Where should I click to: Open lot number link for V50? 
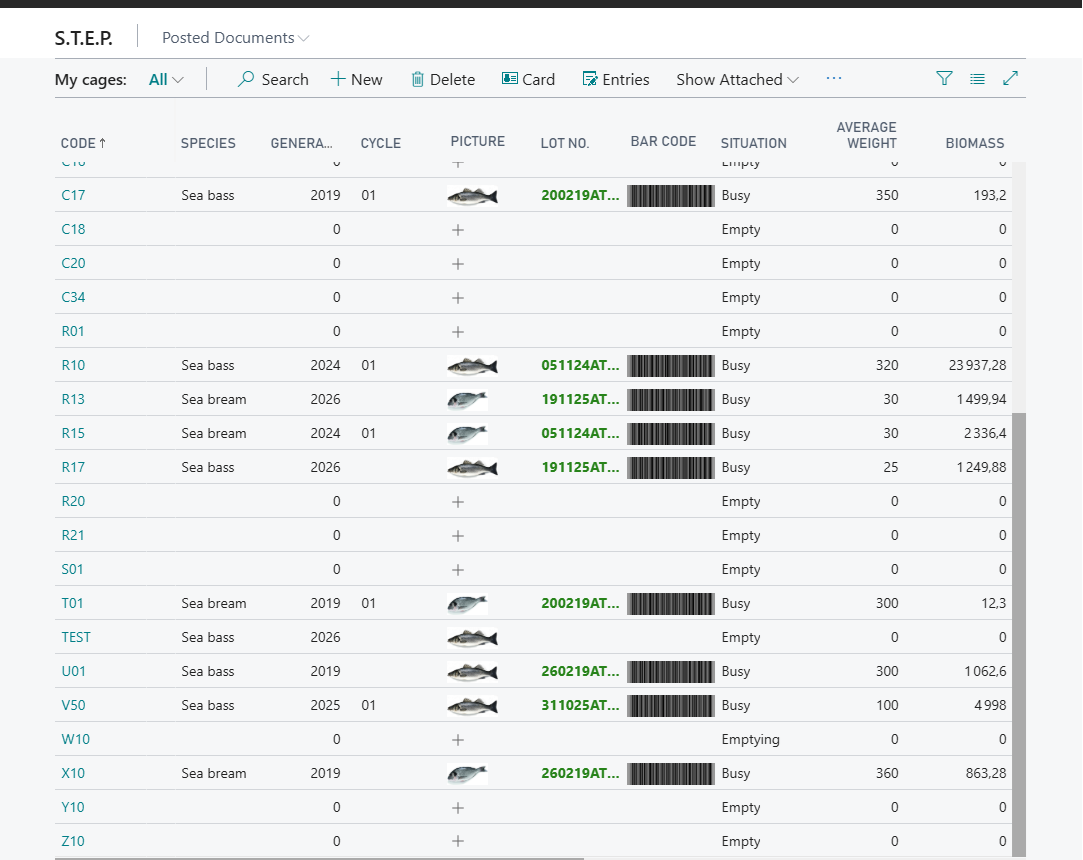580,705
